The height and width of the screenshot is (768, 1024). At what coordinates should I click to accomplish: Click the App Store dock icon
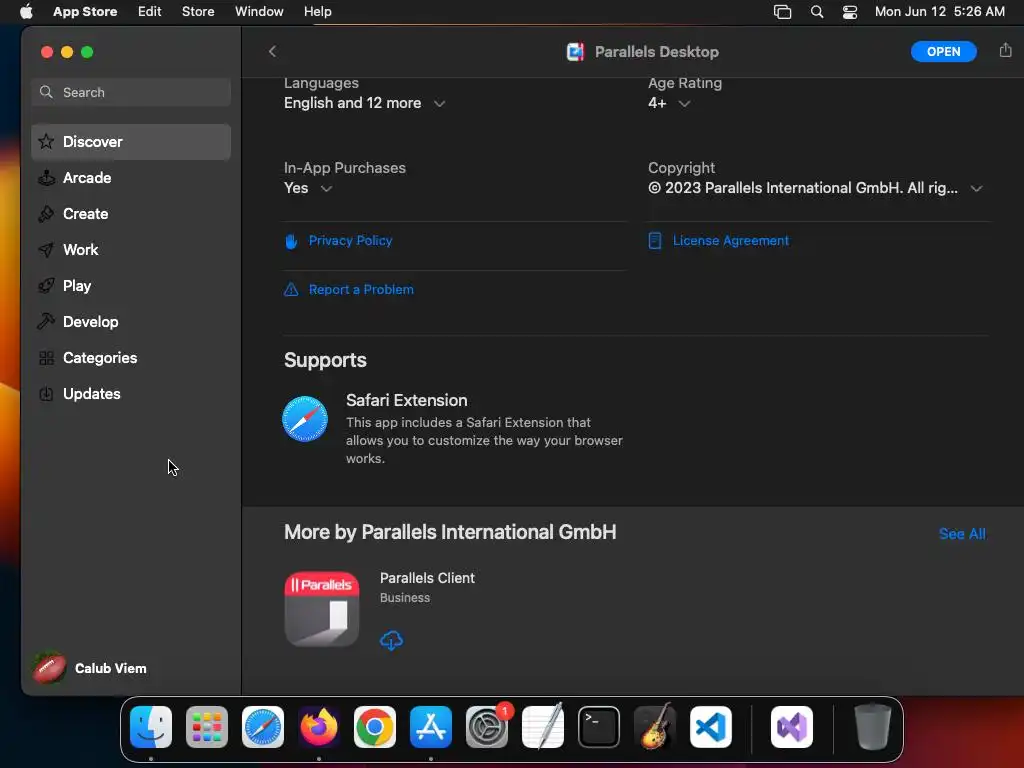[431, 727]
